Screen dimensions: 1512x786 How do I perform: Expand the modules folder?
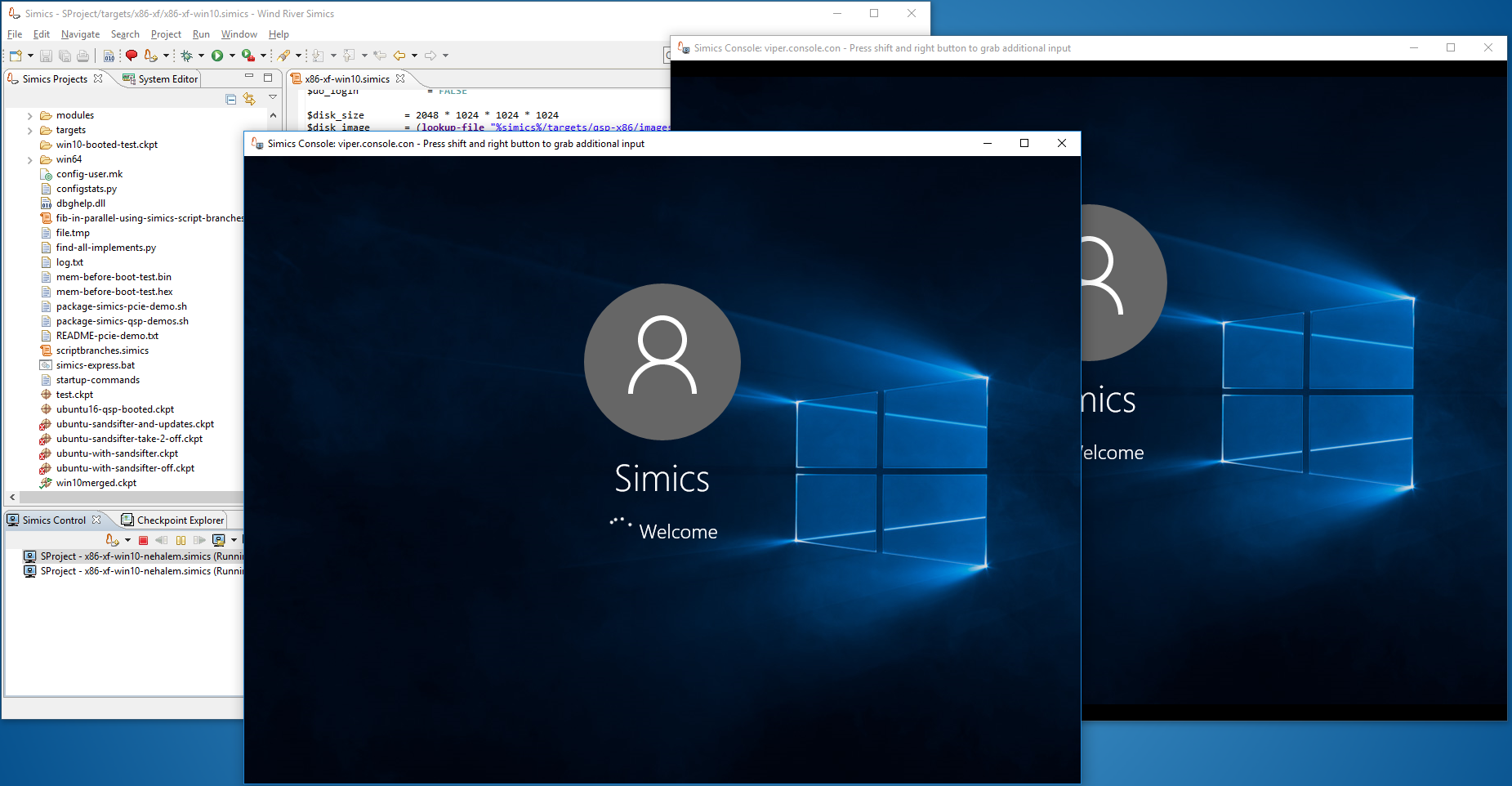(30, 116)
